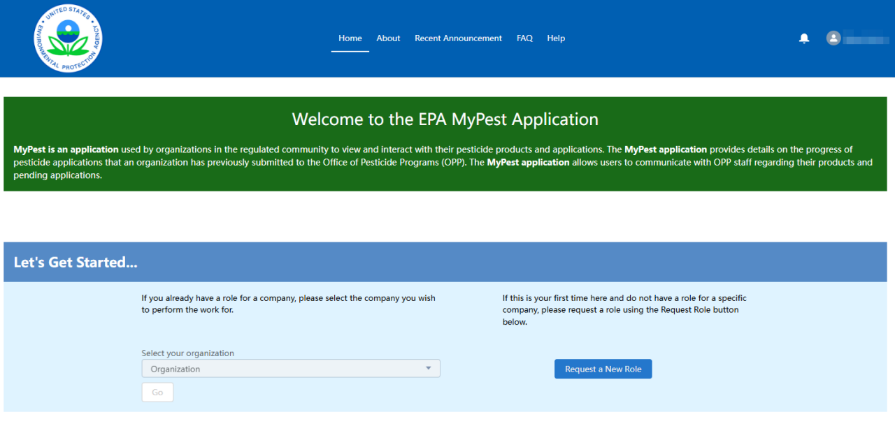
Task: Click the EPA logo seal
Action: click(68, 38)
